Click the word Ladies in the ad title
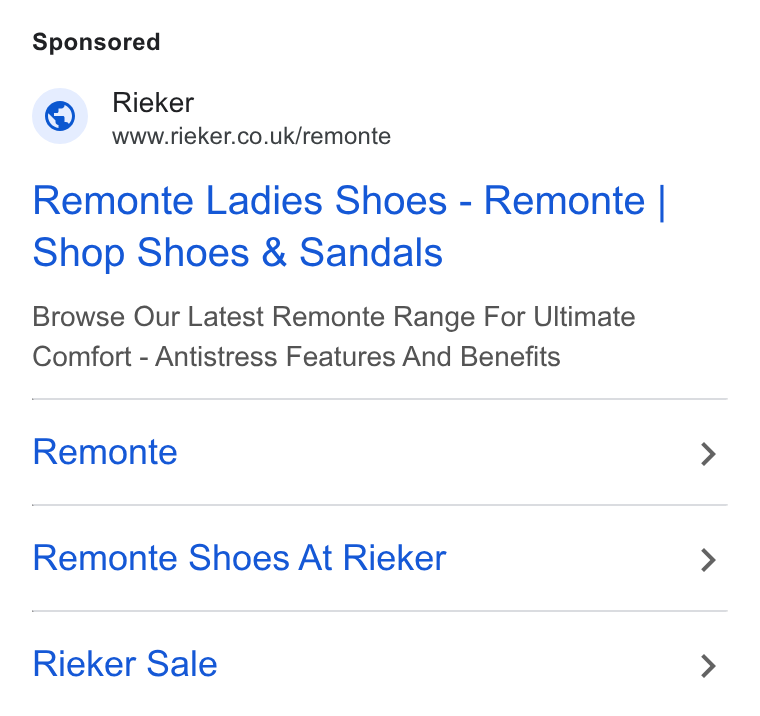The width and height of the screenshot is (760, 716). click(264, 200)
